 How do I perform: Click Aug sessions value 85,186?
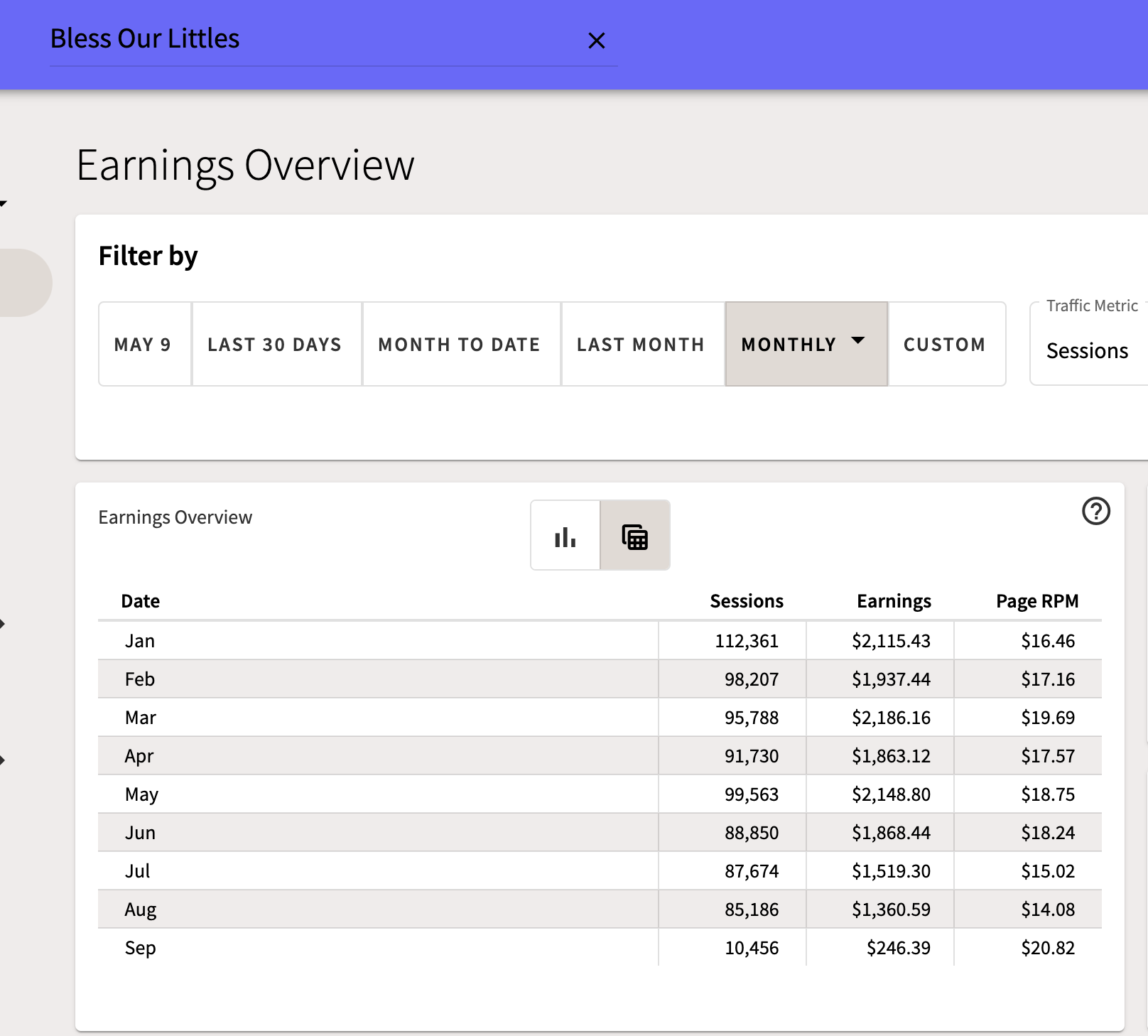pos(752,910)
